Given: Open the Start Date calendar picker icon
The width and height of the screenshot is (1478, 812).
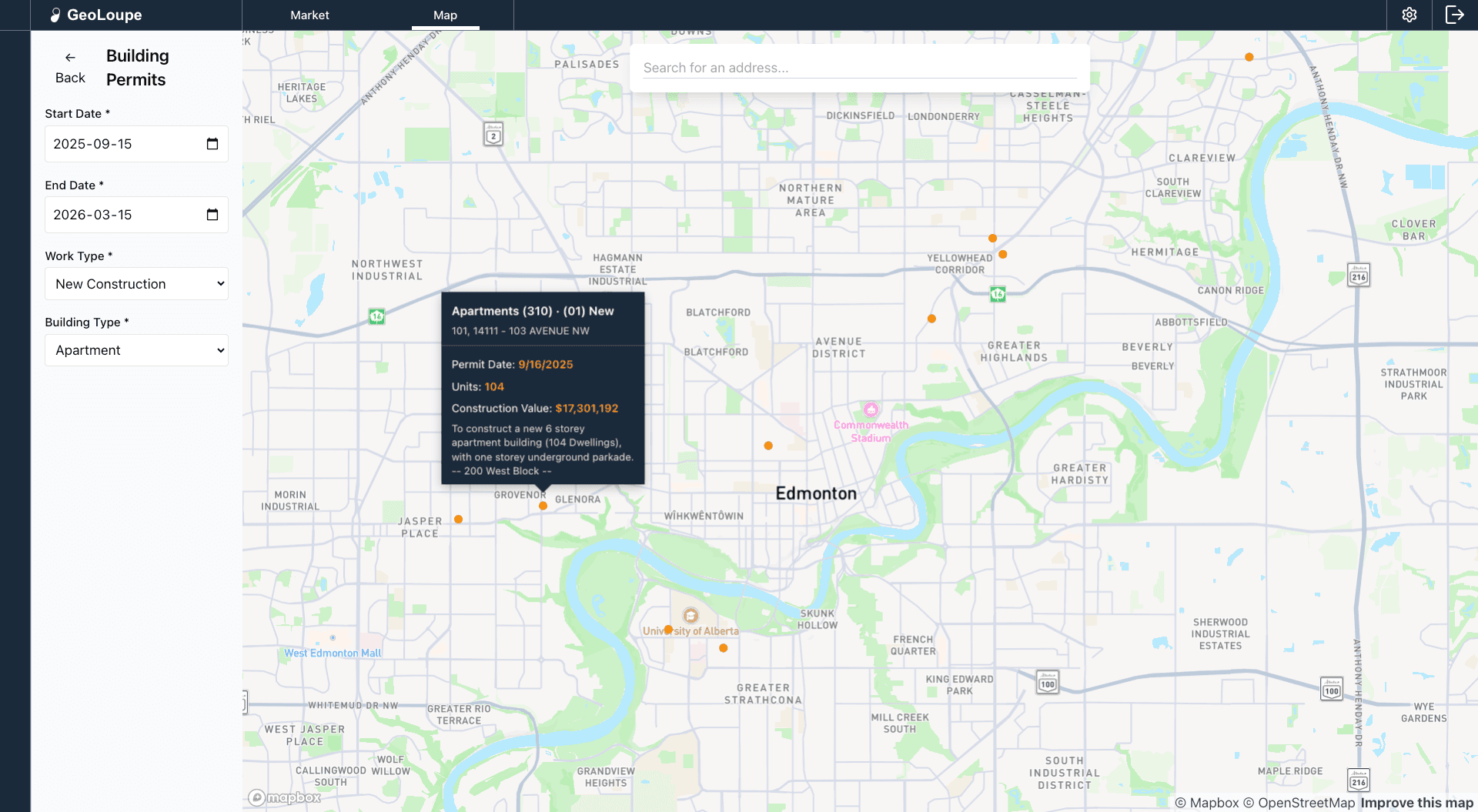Looking at the screenshot, I should click(211, 143).
